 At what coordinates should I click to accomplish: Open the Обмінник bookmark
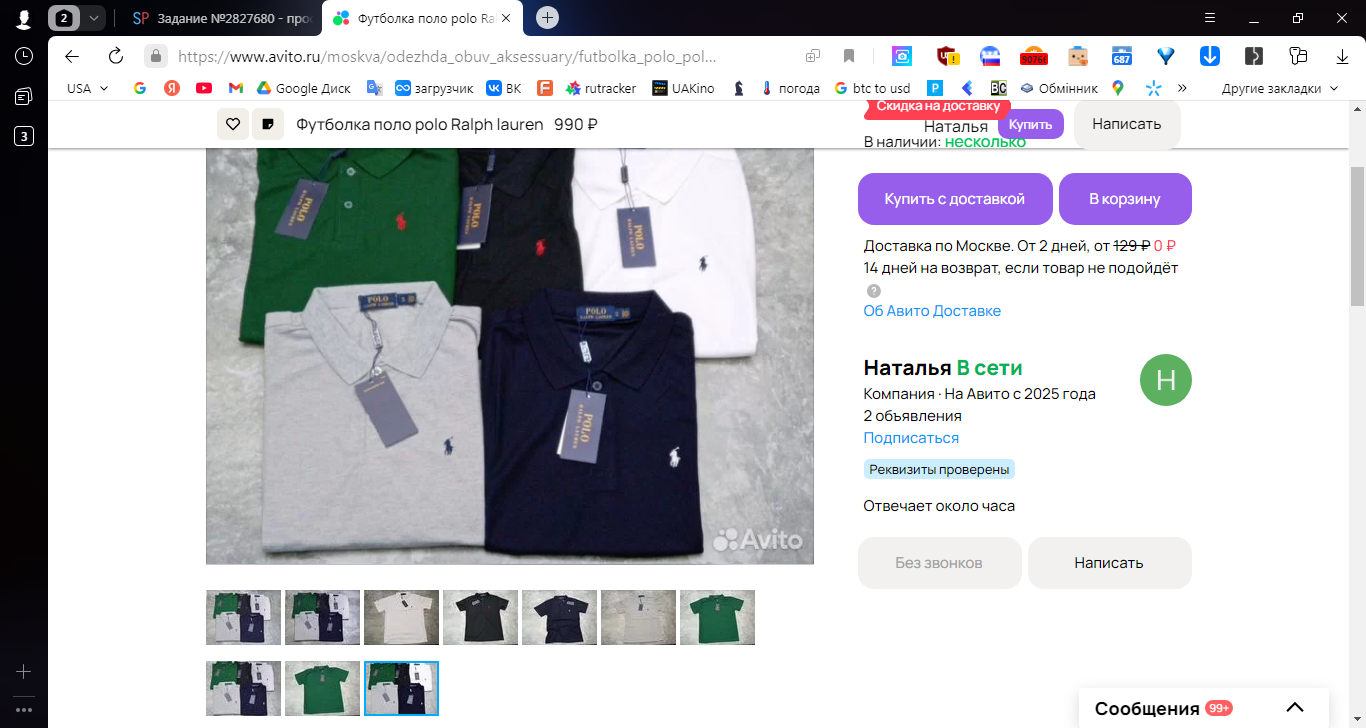tap(1058, 88)
